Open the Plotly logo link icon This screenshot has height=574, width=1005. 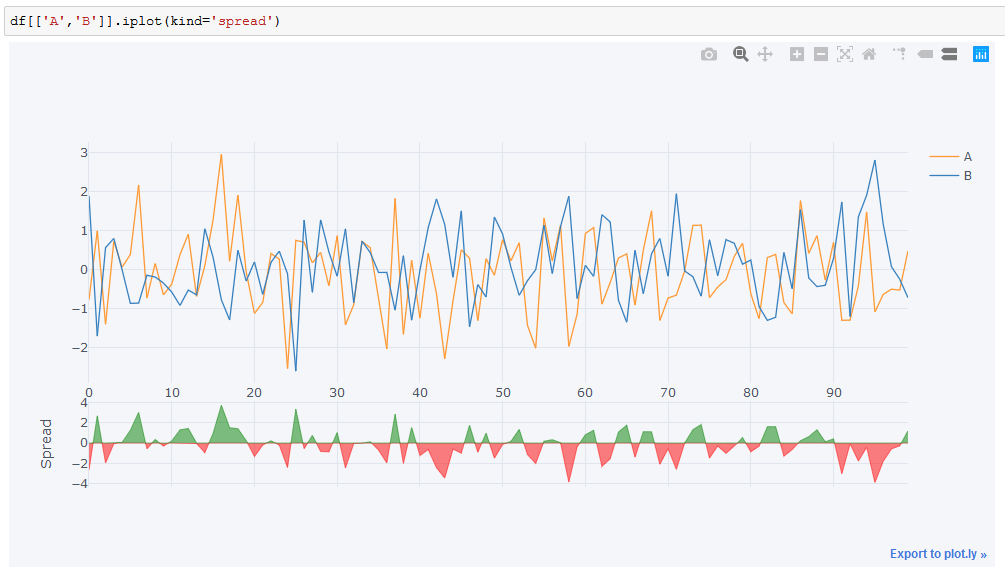(981, 54)
